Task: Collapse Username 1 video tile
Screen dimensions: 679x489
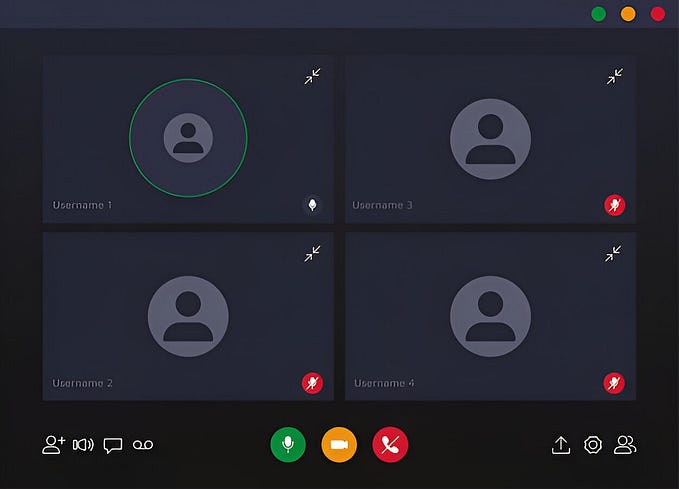Action: [x=312, y=76]
